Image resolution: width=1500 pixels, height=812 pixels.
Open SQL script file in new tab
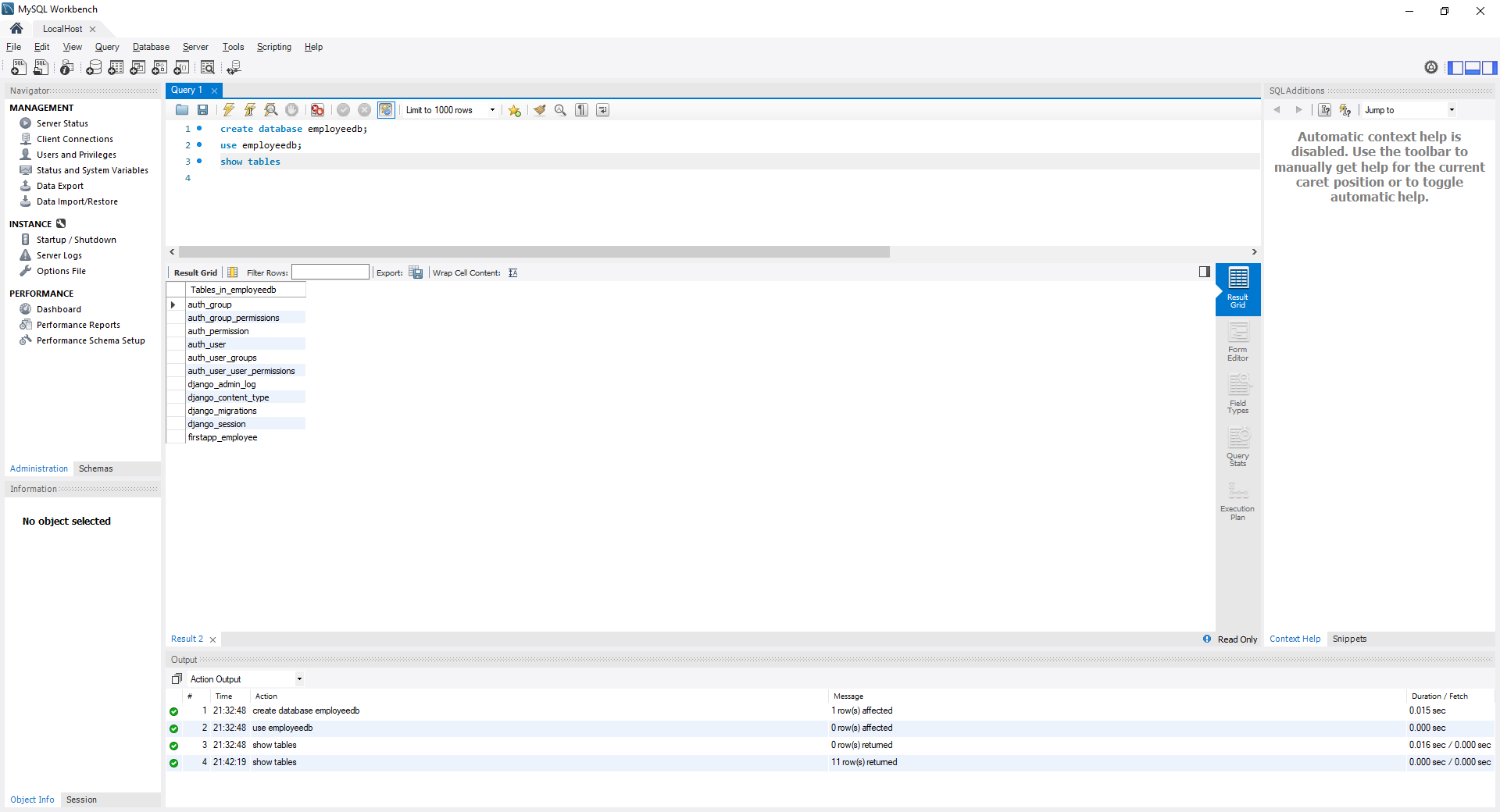tap(41, 68)
